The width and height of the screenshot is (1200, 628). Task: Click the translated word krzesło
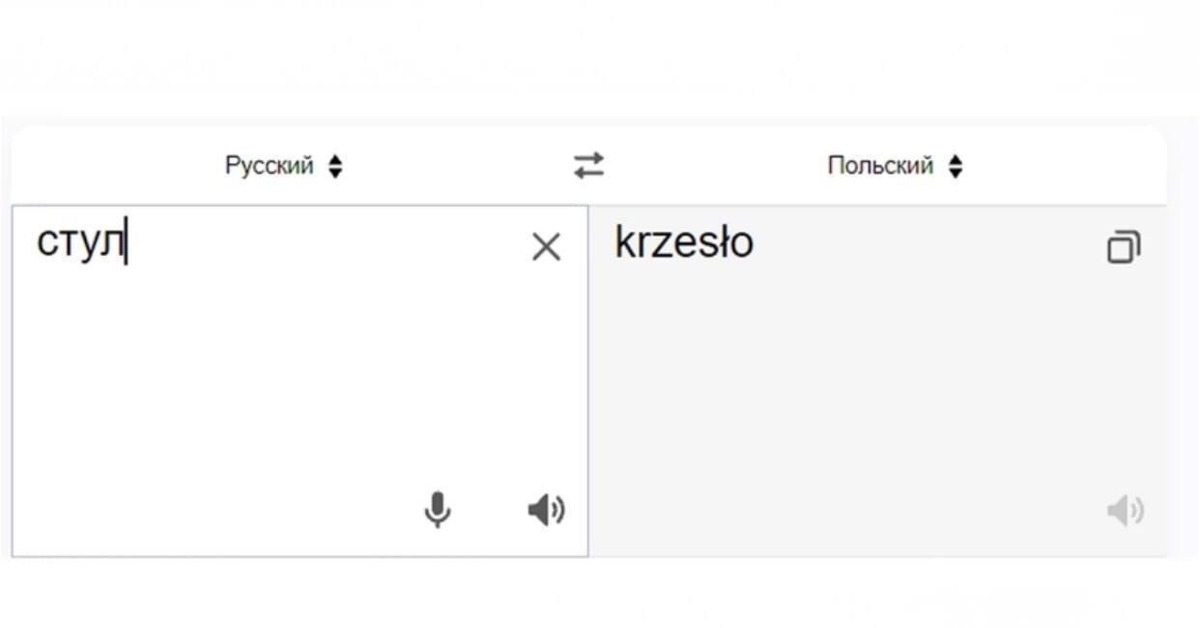684,243
